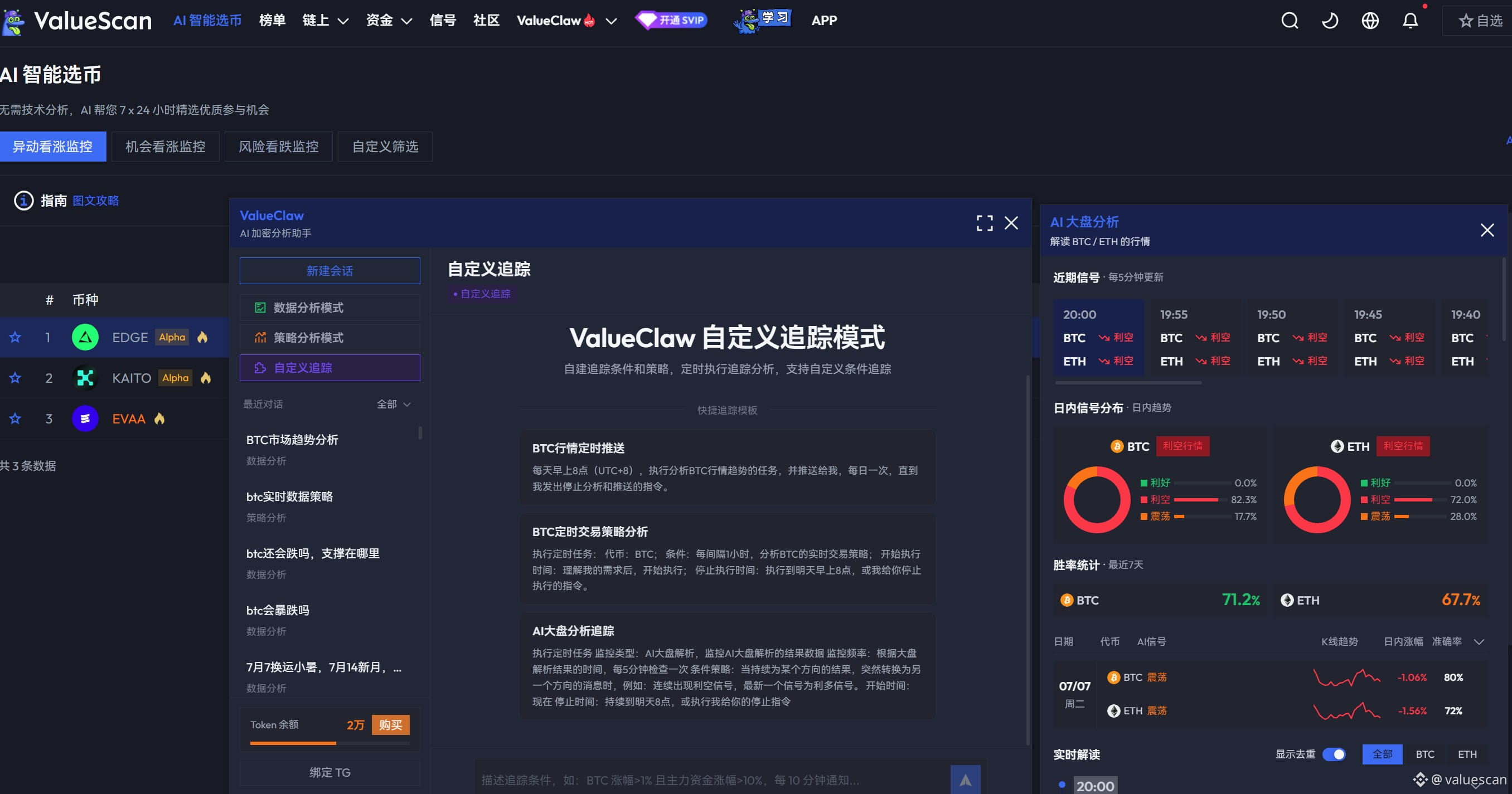The height and width of the screenshot is (794, 1512).
Task: Click BTC icon in 日内信号分布 card
Action: (x=1116, y=446)
